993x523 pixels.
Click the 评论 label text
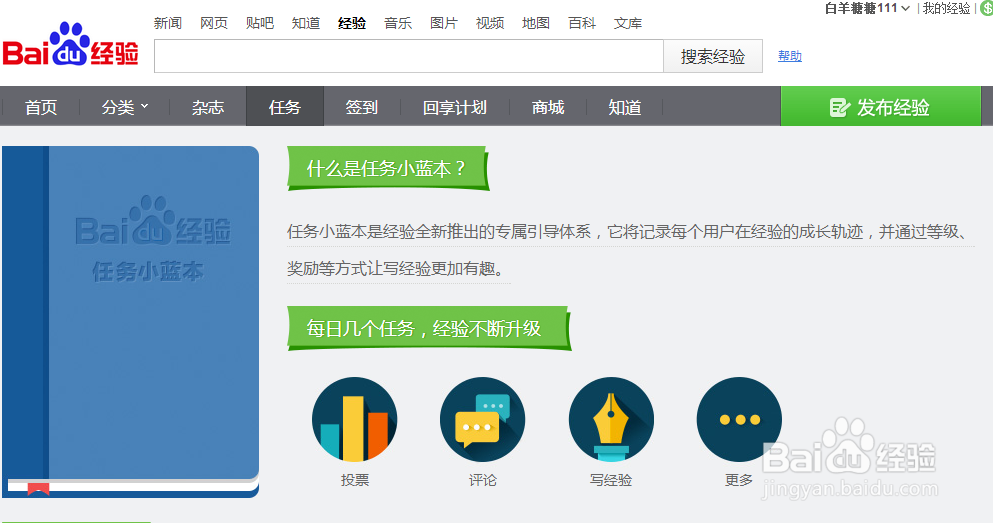pyautogui.click(x=483, y=480)
